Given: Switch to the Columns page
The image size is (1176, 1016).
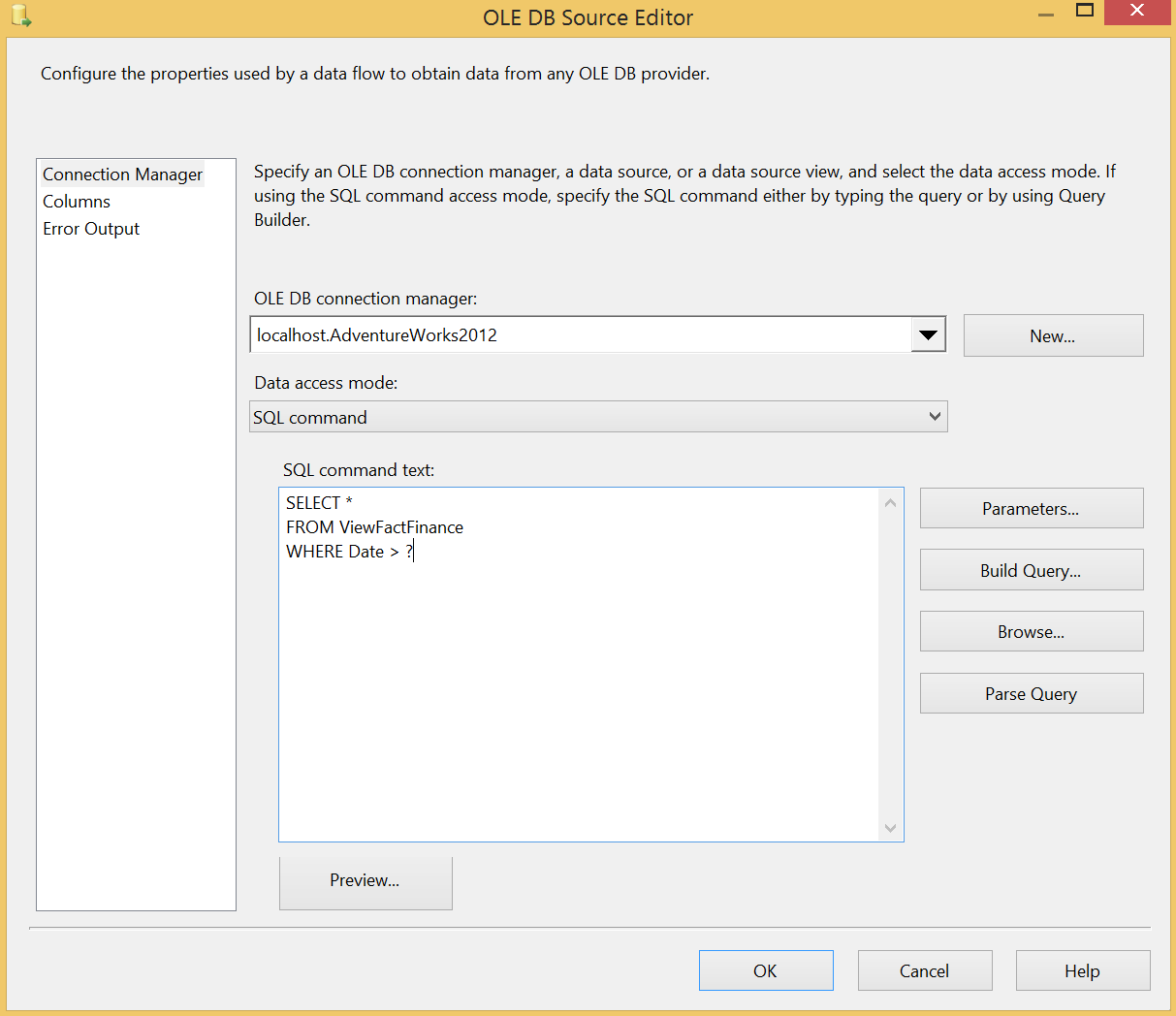Looking at the screenshot, I should [x=77, y=202].
